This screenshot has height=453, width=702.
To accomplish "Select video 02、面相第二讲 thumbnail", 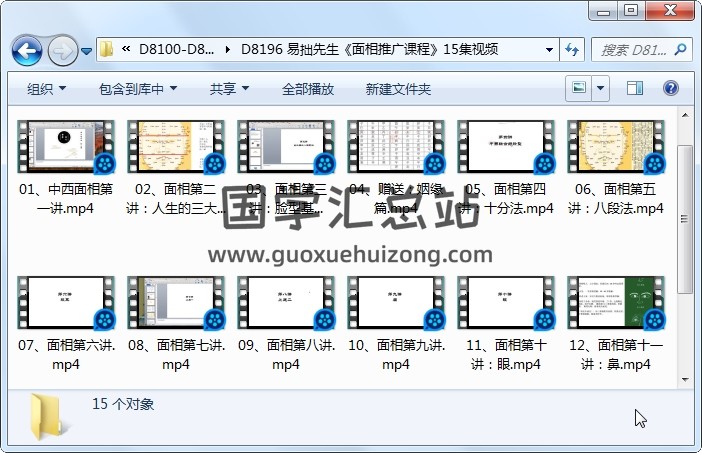I will click(176, 147).
